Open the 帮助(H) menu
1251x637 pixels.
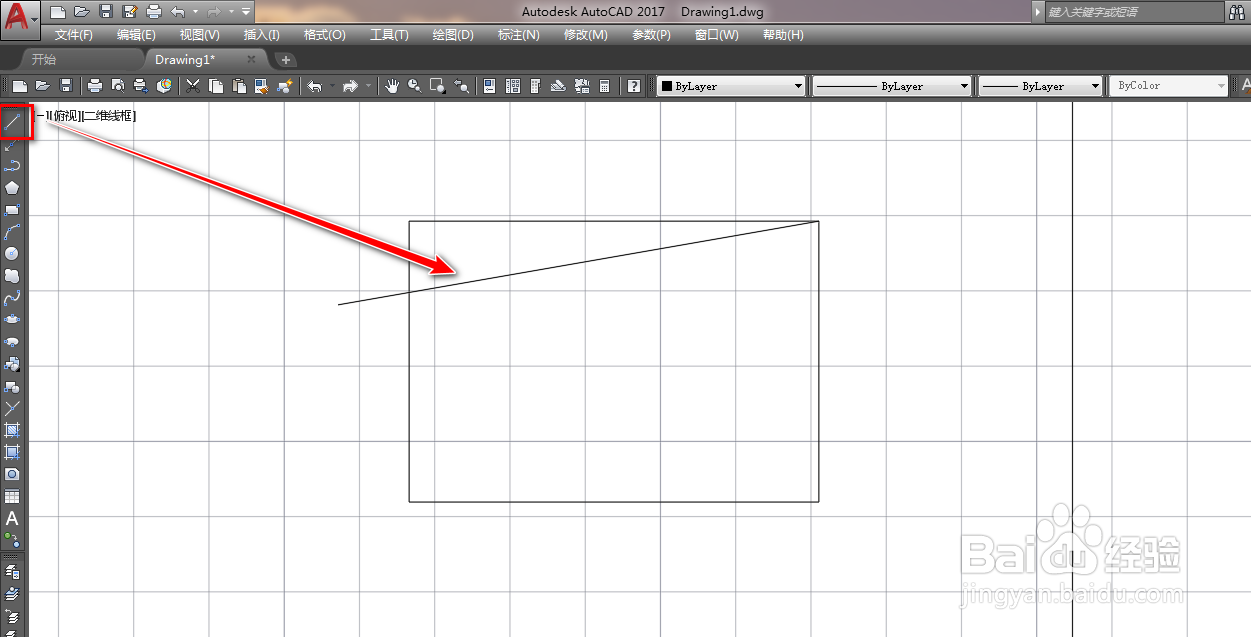783,35
